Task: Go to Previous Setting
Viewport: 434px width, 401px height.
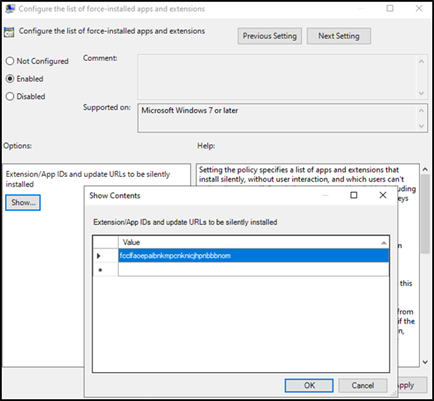Action: pos(270,36)
